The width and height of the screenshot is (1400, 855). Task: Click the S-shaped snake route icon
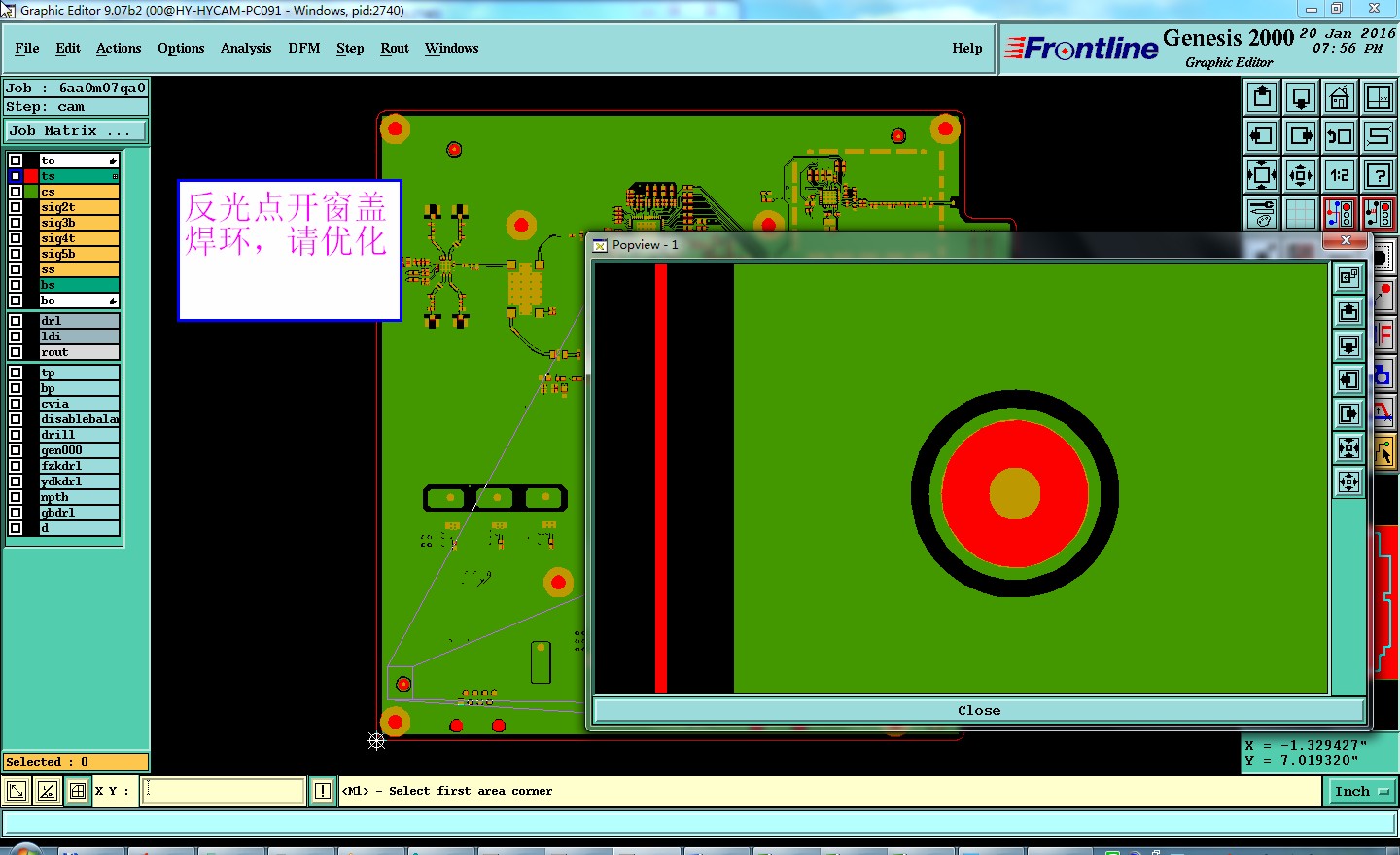pyautogui.click(x=1379, y=136)
